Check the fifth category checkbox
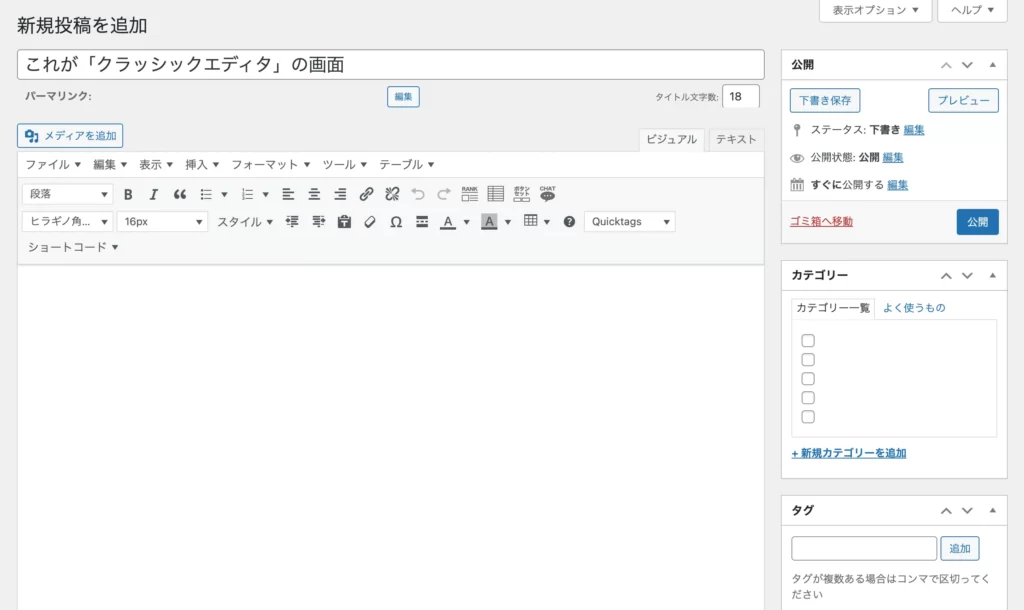Viewport: 1024px width, 610px height. click(x=808, y=416)
